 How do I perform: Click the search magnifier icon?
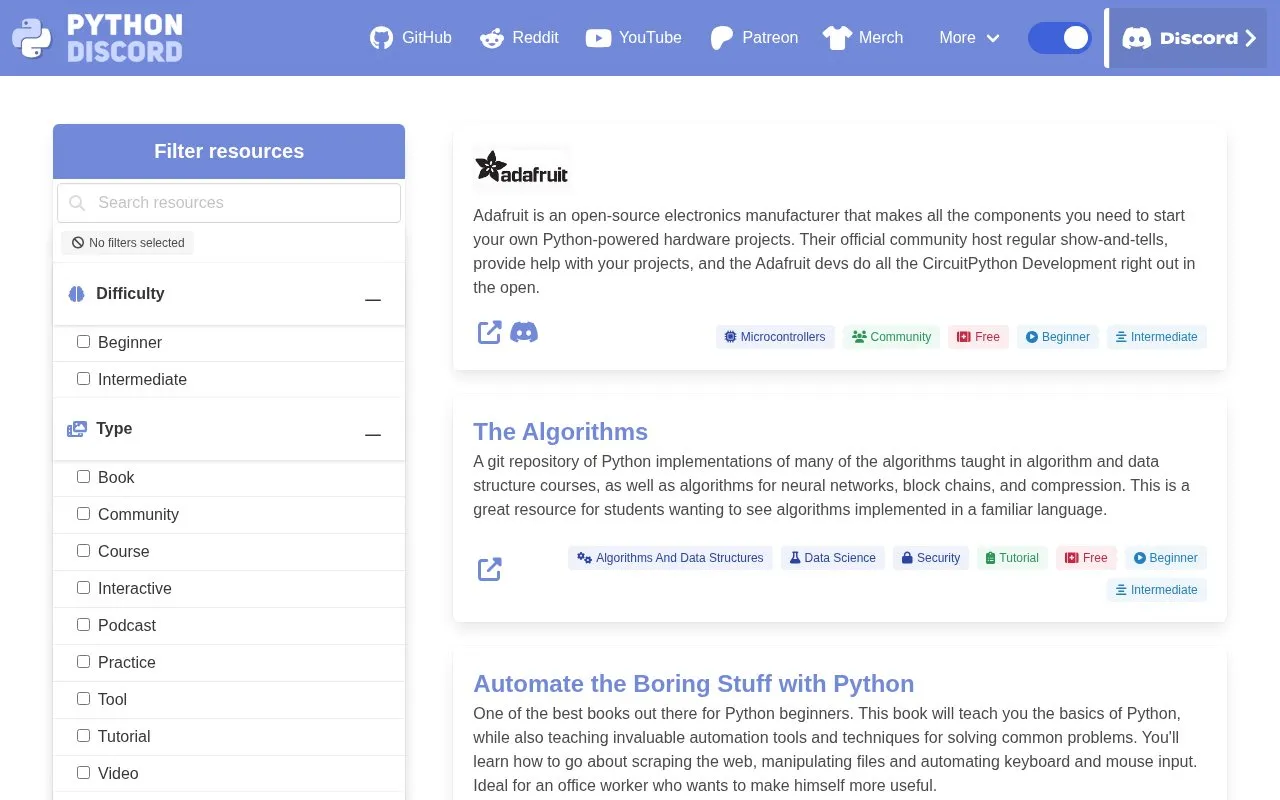click(x=77, y=203)
